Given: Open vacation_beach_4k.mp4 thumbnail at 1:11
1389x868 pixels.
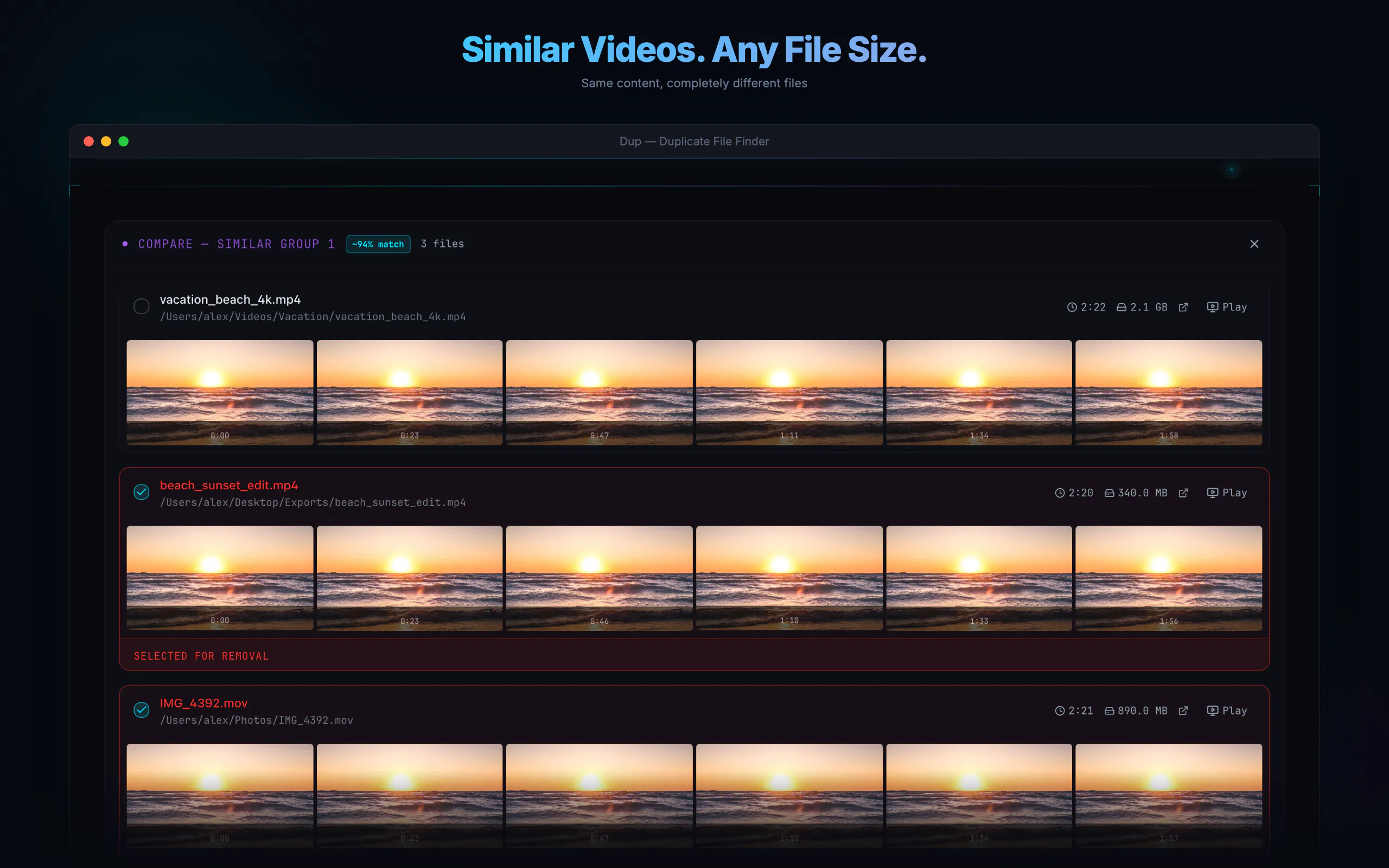Looking at the screenshot, I should click(789, 393).
